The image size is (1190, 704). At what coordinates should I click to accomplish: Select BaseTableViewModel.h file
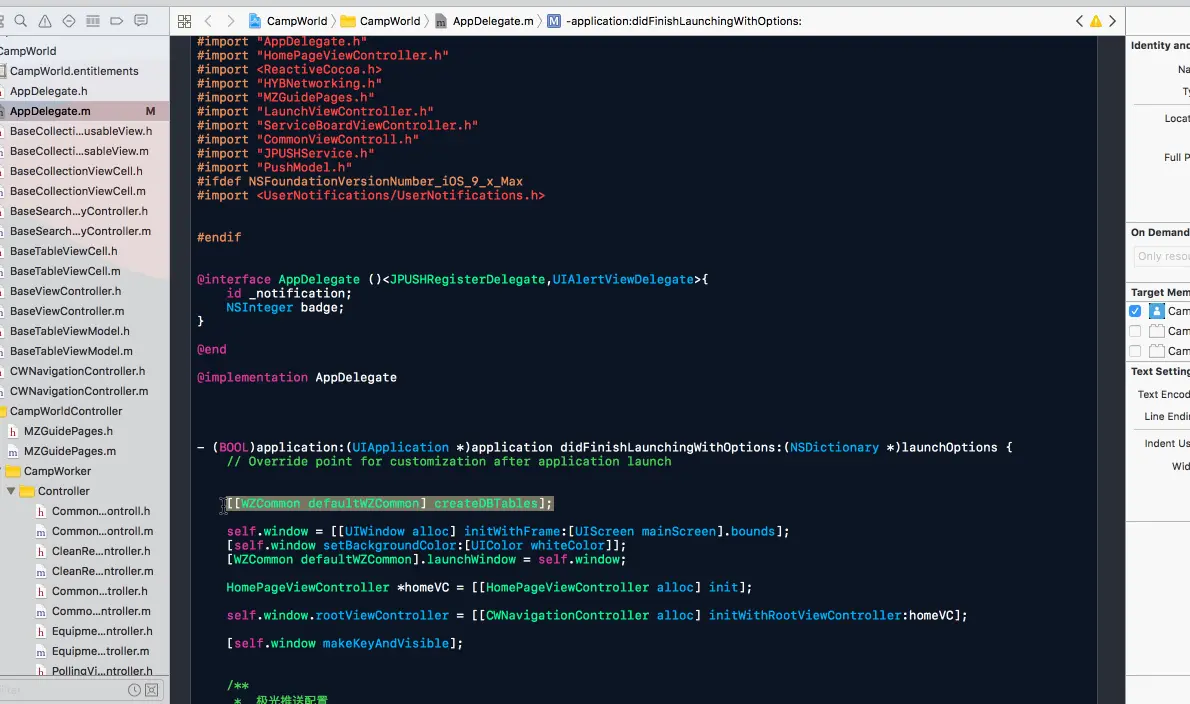coord(70,331)
